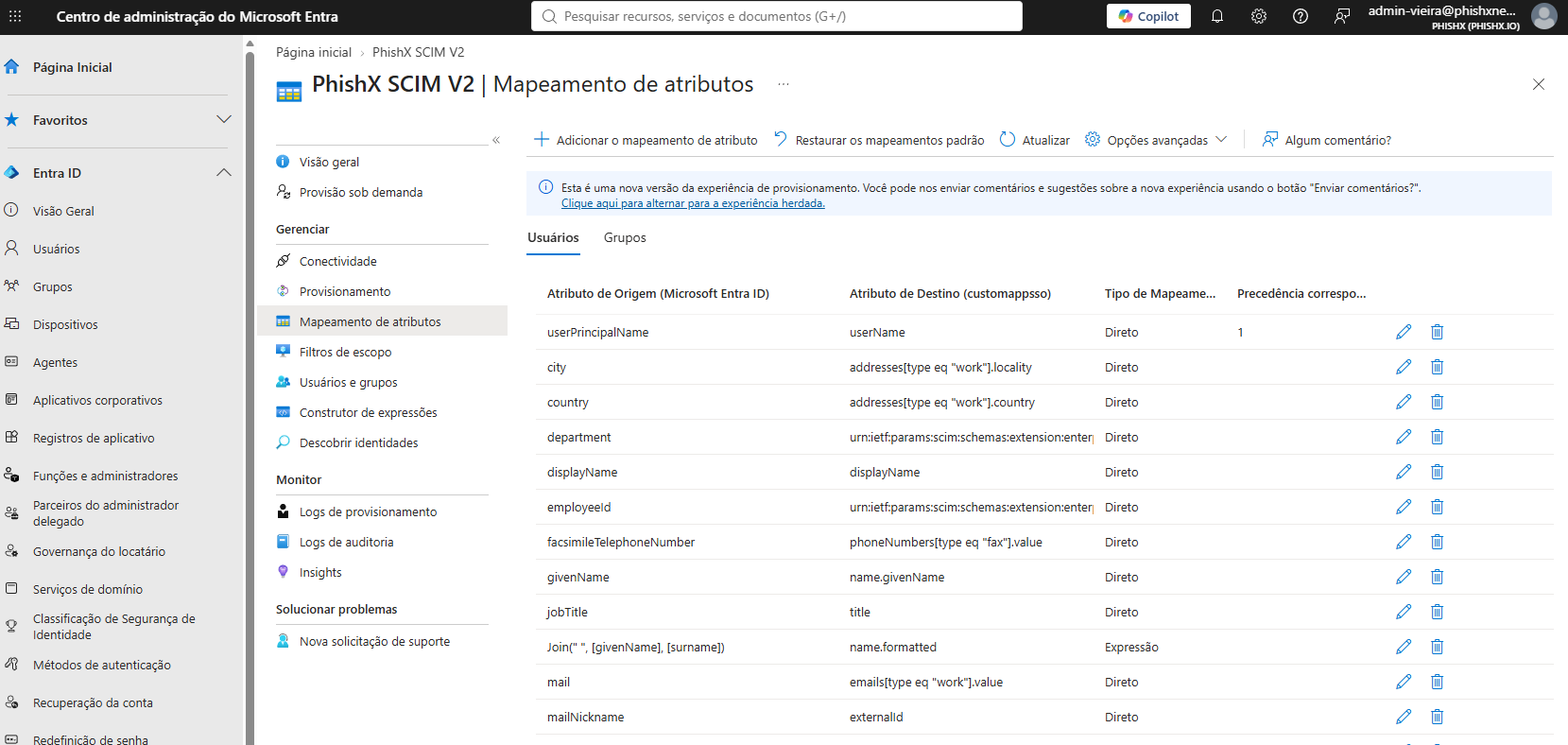1568x745 pixels.
Task: Delete the mail attribute mapping
Action: point(1437,682)
